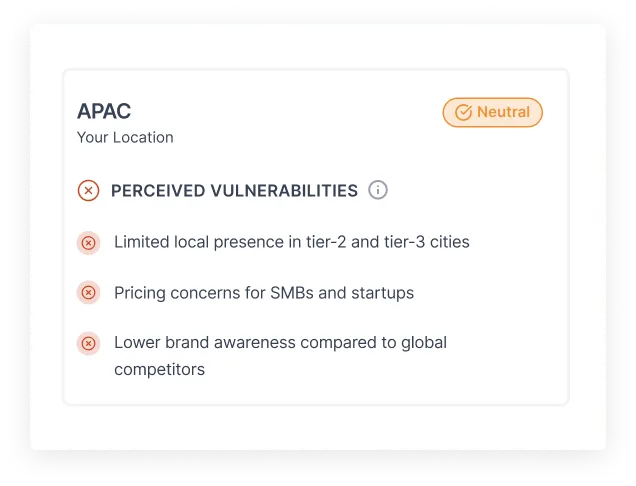636x486 pixels.
Task: Click the red X icon before Perceived Vulnerabilities
Action: click(x=89, y=190)
